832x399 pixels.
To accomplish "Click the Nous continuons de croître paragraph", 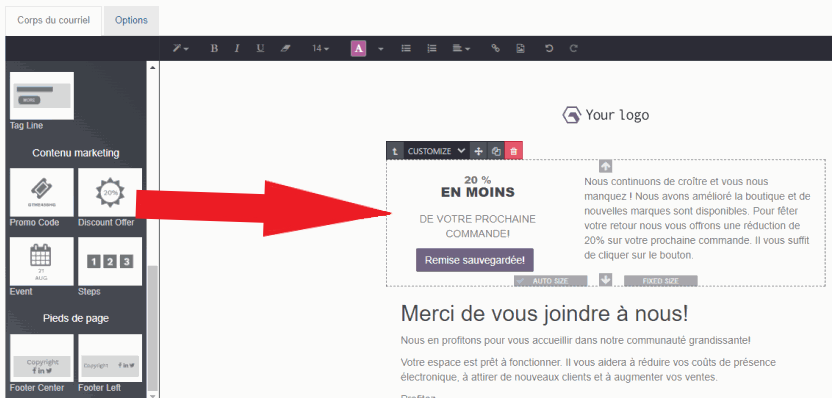I will click(x=697, y=218).
